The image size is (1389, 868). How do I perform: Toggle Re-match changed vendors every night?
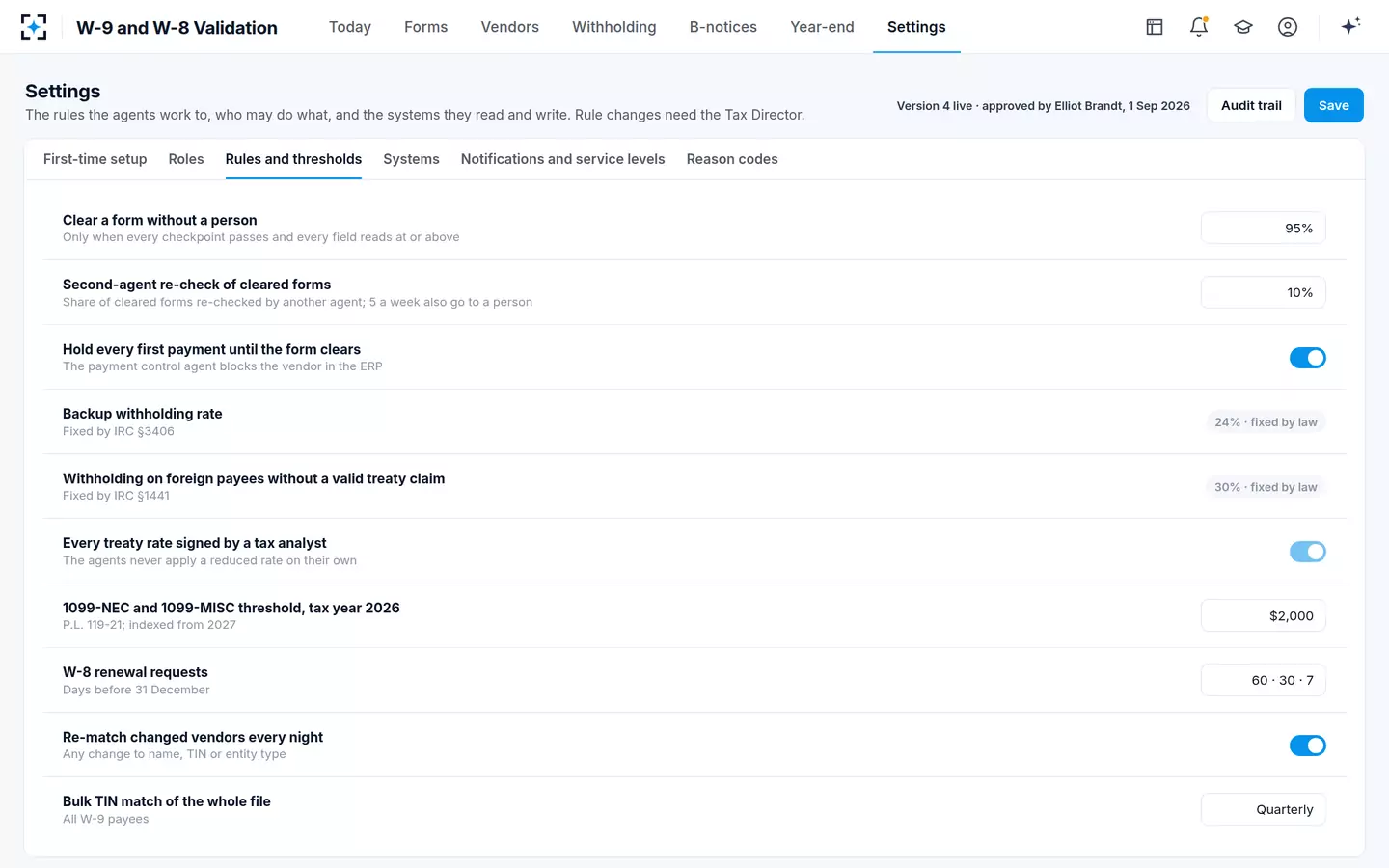tap(1308, 746)
